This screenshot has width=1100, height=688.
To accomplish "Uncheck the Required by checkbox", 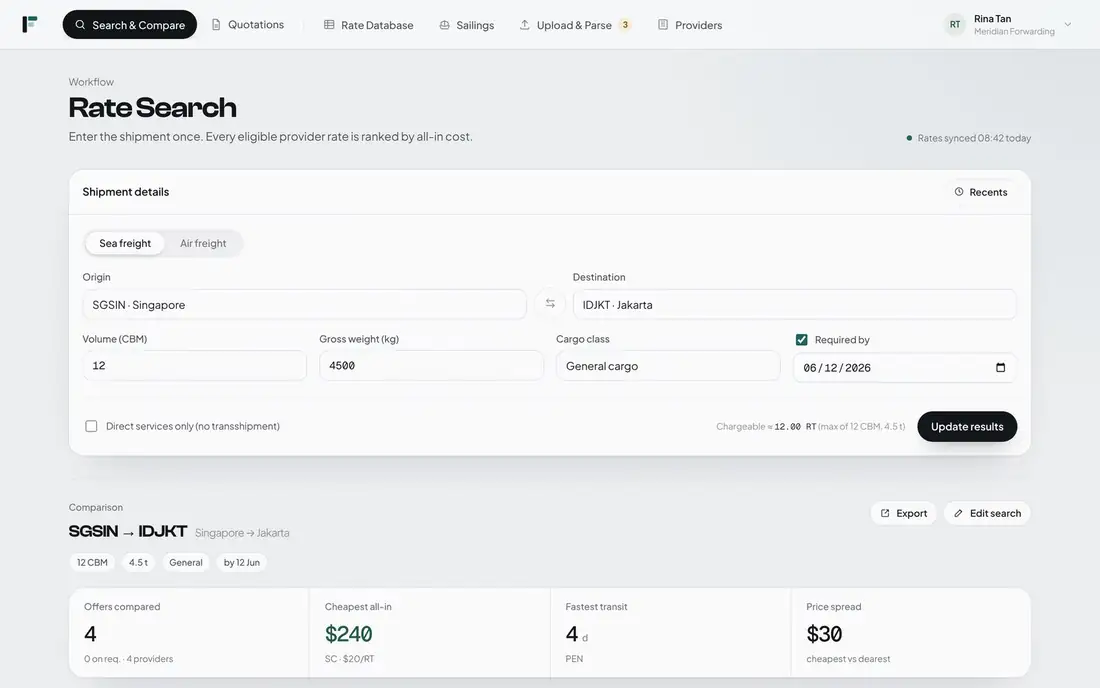I will (801, 339).
